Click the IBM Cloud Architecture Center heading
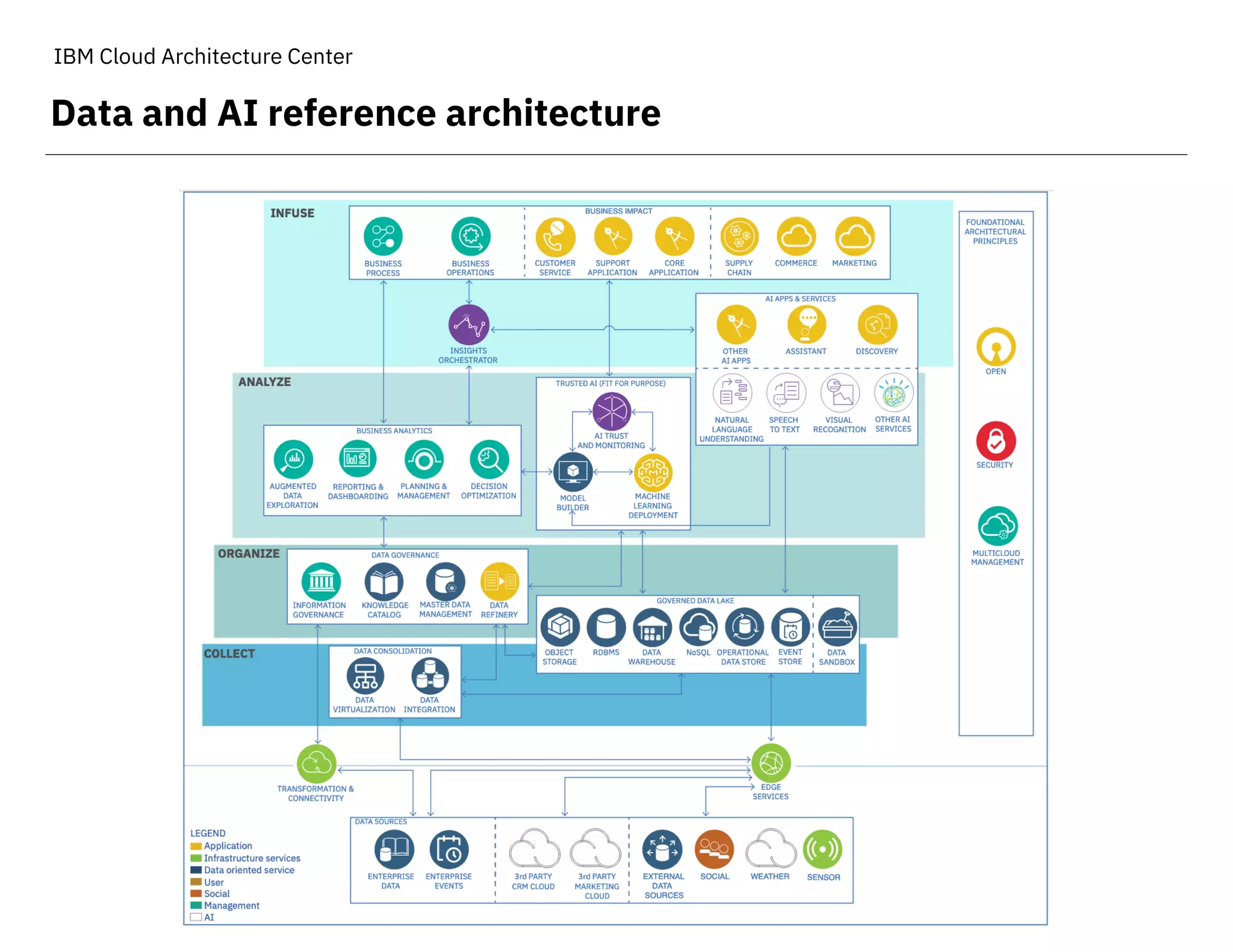The image size is (1233, 952). 203,57
